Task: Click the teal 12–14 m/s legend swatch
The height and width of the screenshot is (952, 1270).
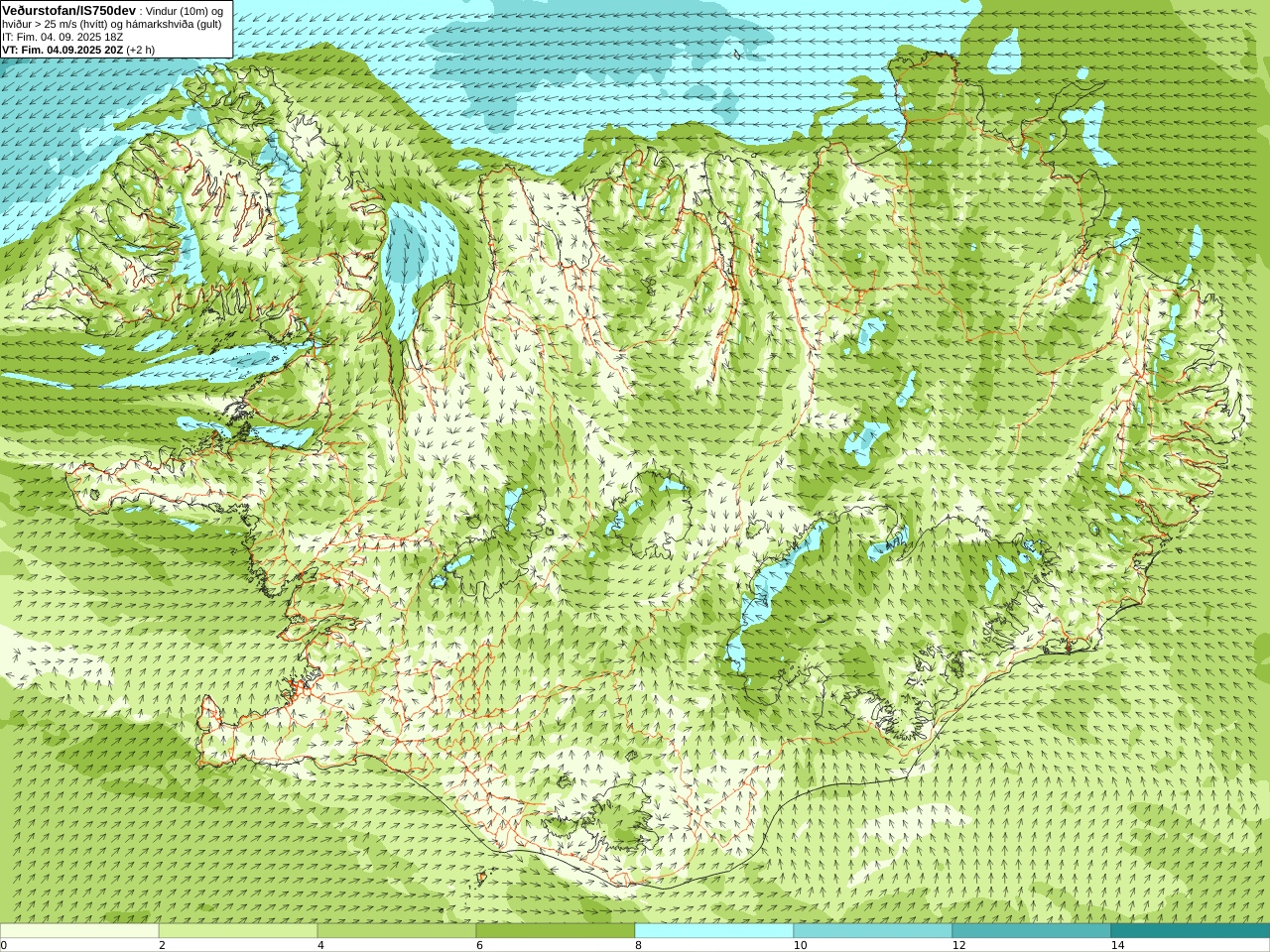Action: pyautogui.click(x=1032, y=931)
